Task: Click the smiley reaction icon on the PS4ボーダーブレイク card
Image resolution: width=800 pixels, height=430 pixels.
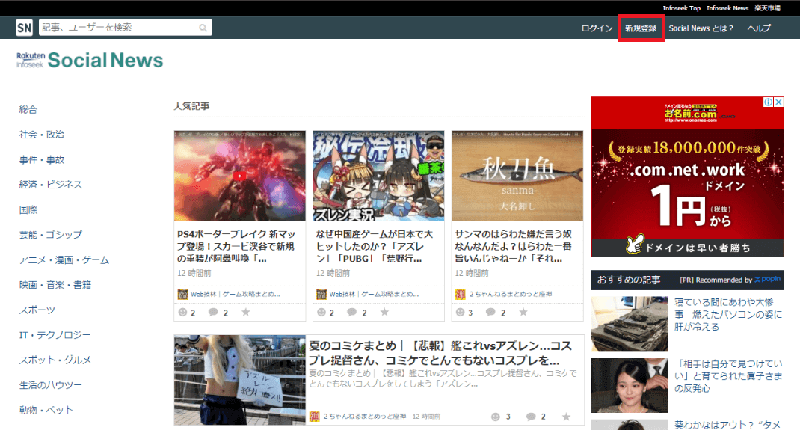Action: tap(183, 312)
